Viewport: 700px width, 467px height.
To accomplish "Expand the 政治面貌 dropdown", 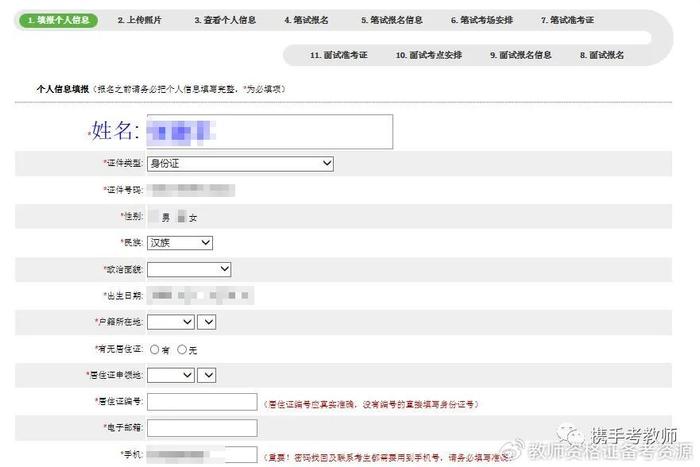I will [x=189, y=269].
